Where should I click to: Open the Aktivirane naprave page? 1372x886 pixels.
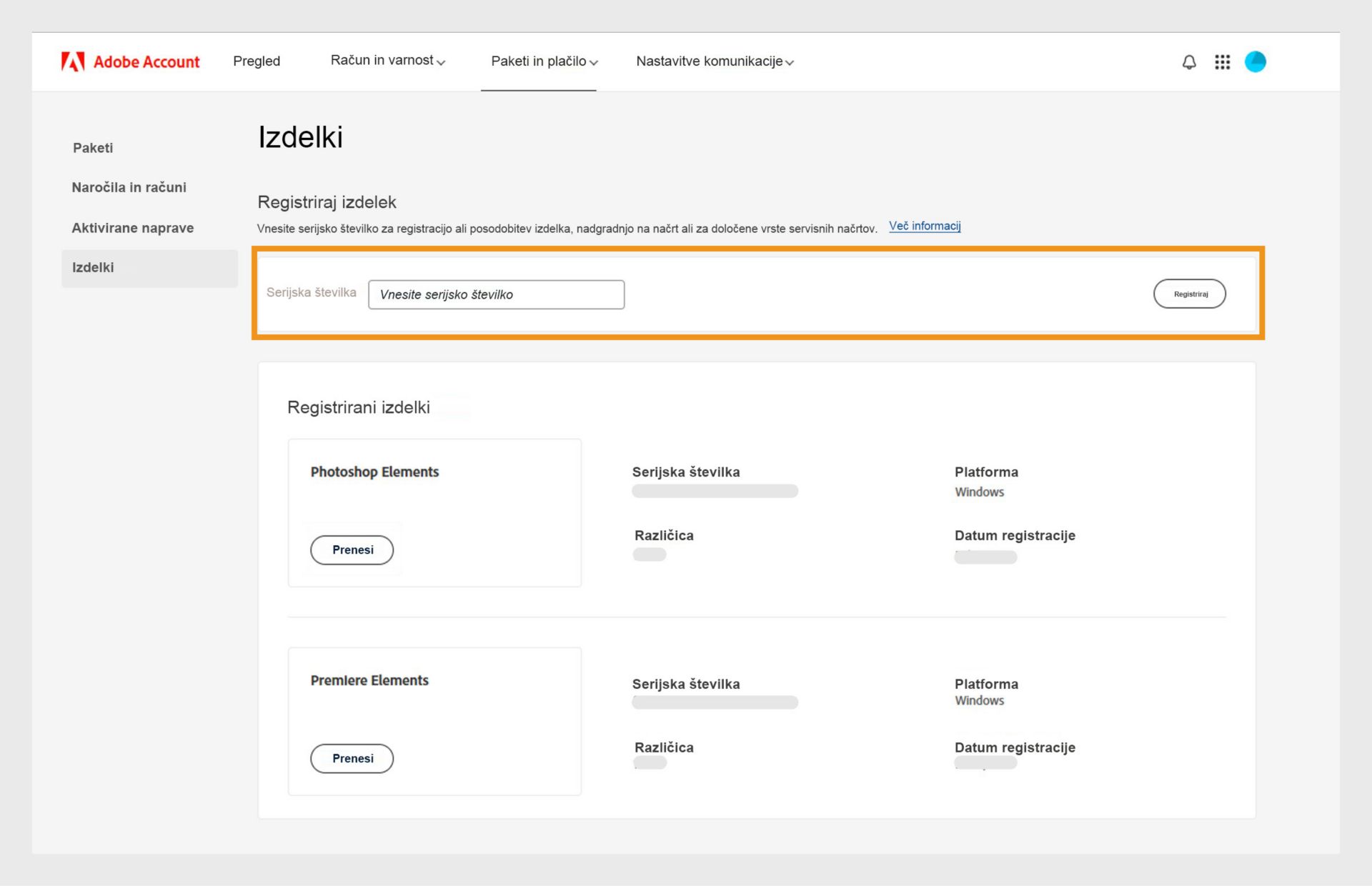132,228
